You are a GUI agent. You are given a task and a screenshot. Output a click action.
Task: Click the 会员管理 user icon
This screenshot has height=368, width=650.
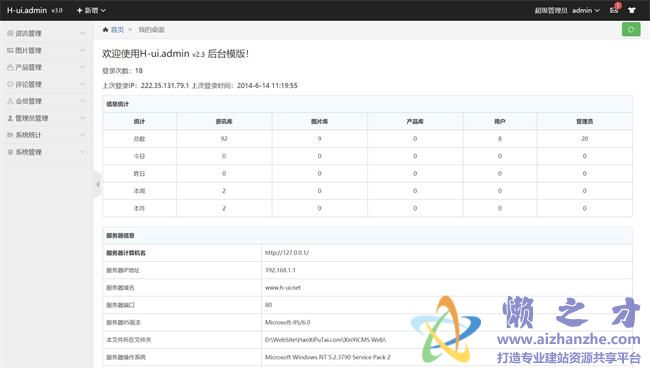tap(10, 101)
